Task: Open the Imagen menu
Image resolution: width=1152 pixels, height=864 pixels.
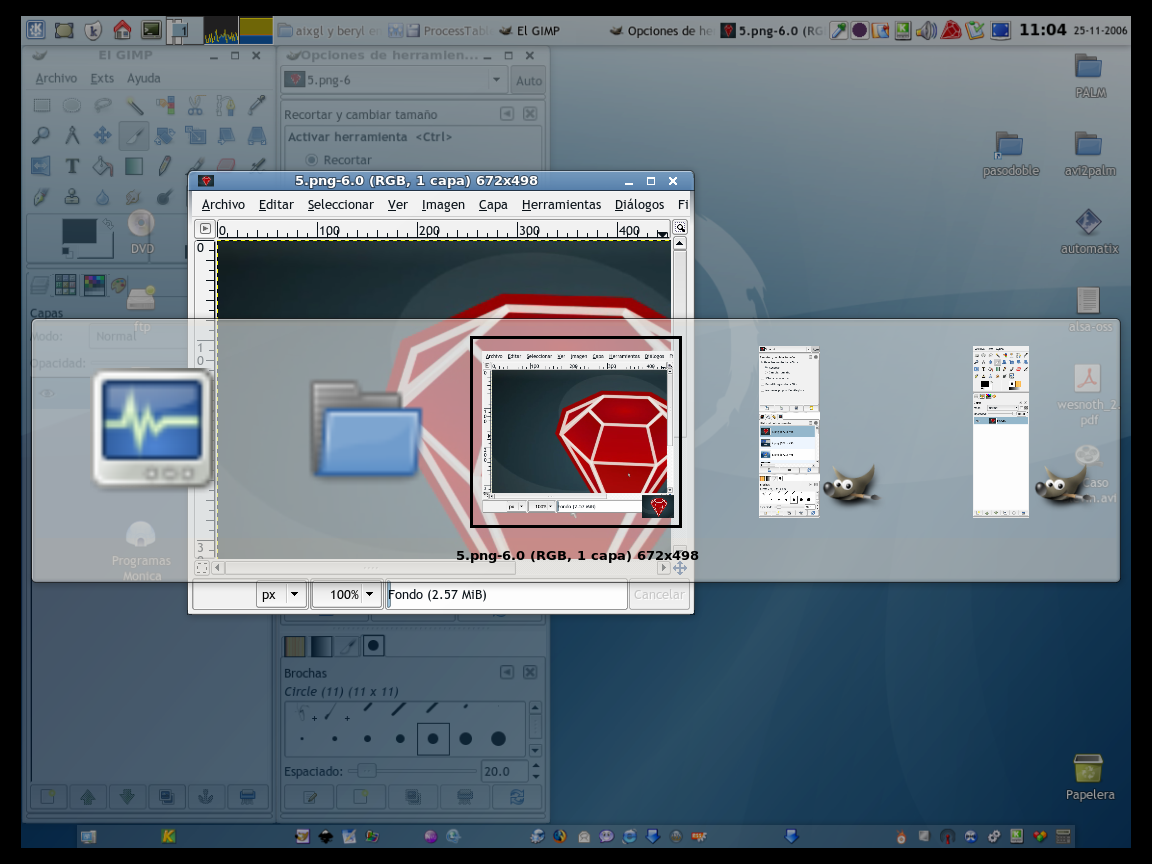Action: [x=443, y=204]
